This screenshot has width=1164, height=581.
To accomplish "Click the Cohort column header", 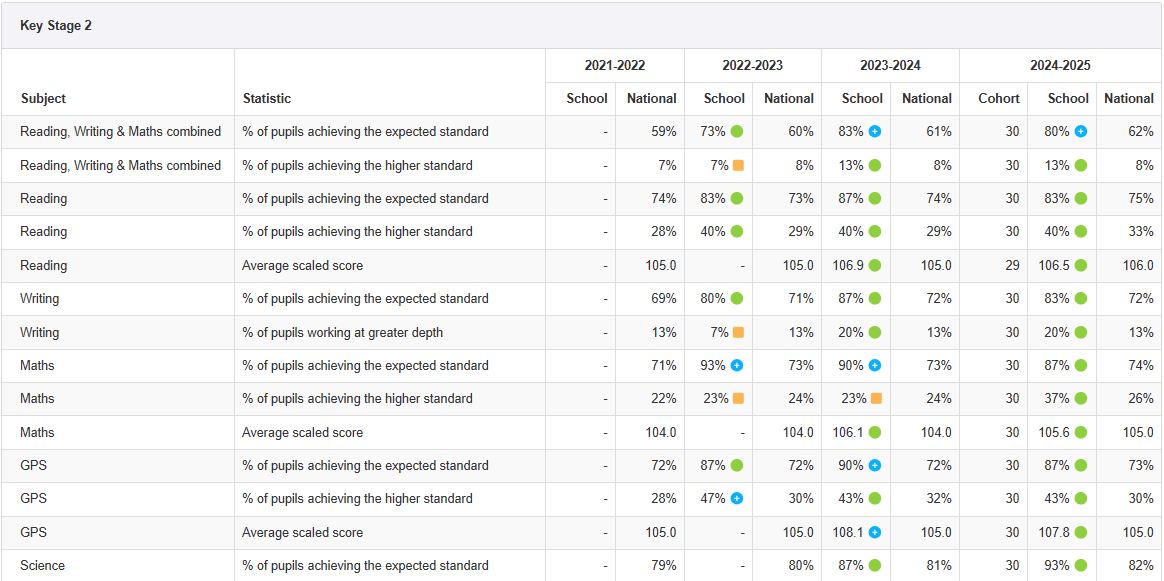I will [998, 98].
